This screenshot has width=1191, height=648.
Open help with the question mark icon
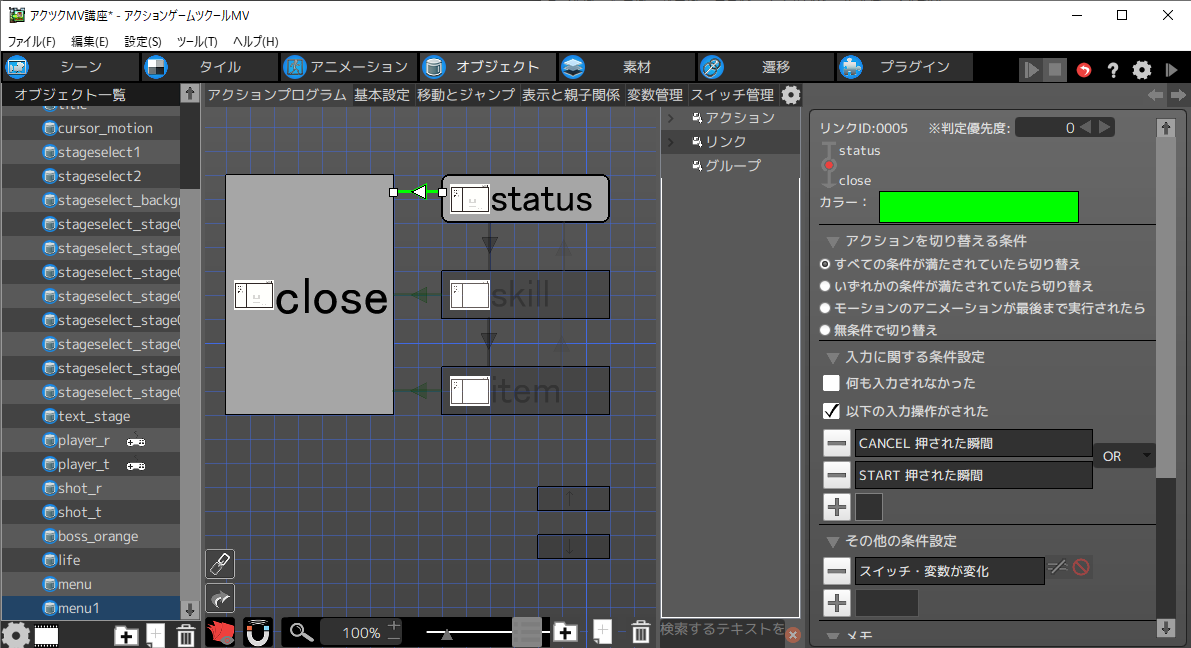click(x=1112, y=70)
